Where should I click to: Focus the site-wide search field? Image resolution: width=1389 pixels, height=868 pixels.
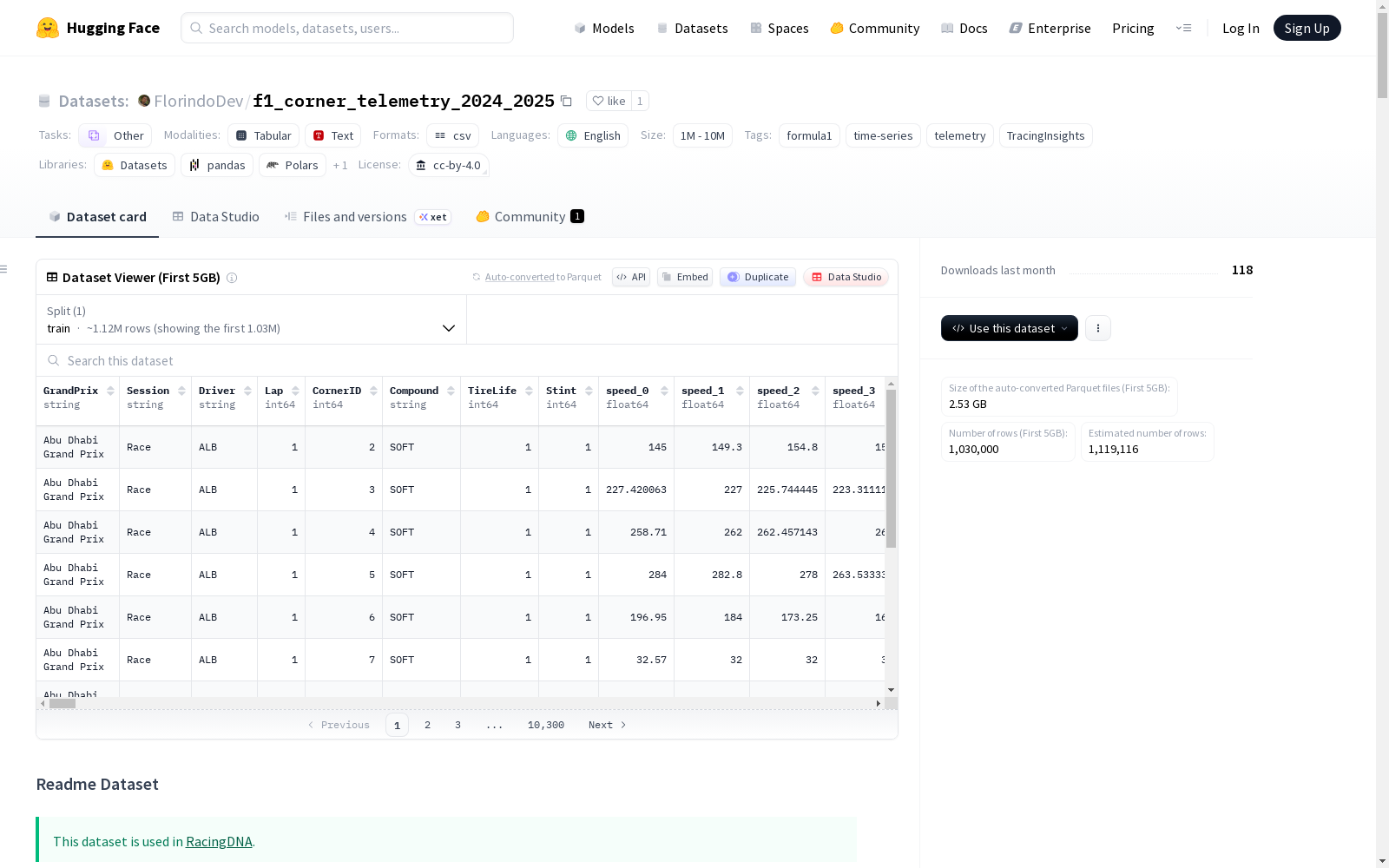347,28
